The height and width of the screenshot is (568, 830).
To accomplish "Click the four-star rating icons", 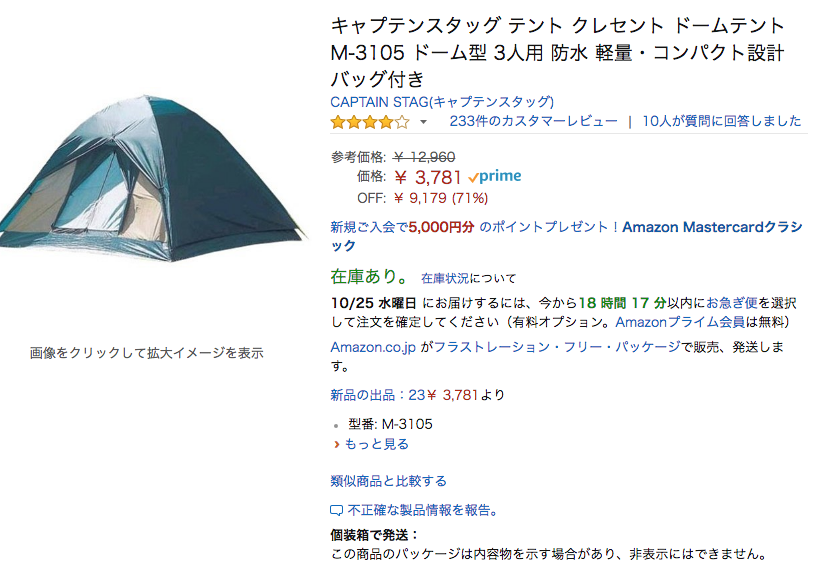I will pos(369,122).
